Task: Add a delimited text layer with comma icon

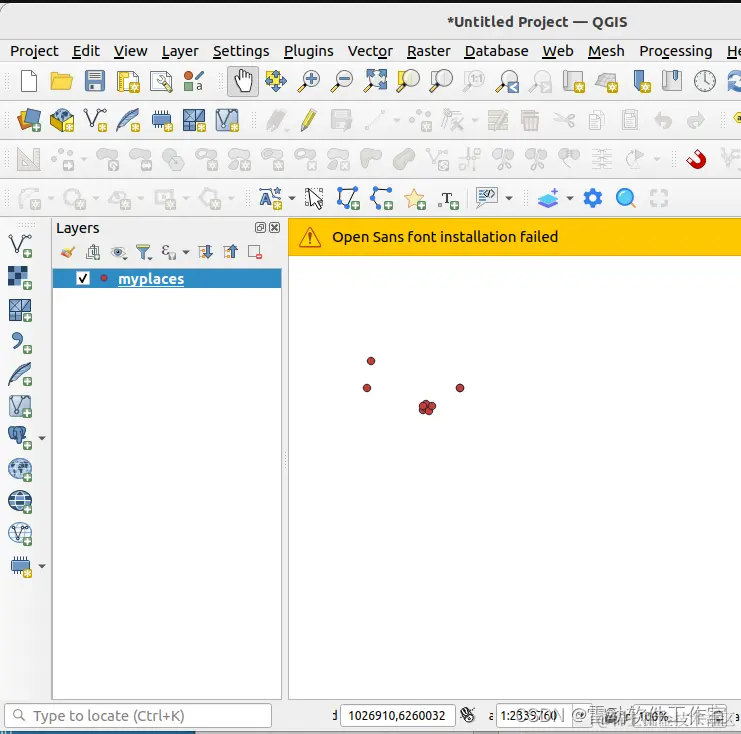Action: pyautogui.click(x=20, y=342)
